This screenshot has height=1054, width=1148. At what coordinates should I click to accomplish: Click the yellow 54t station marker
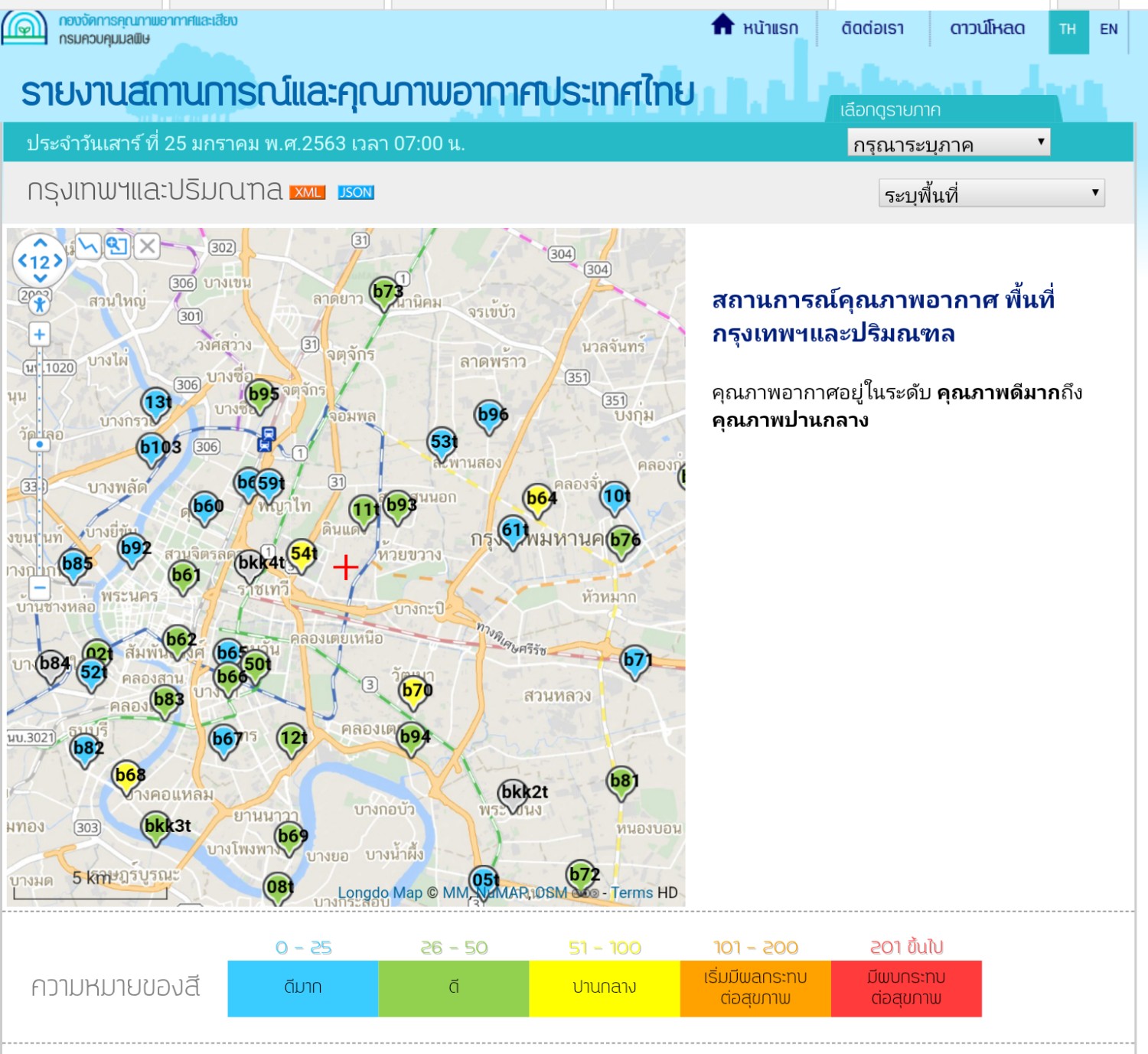pyautogui.click(x=302, y=556)
